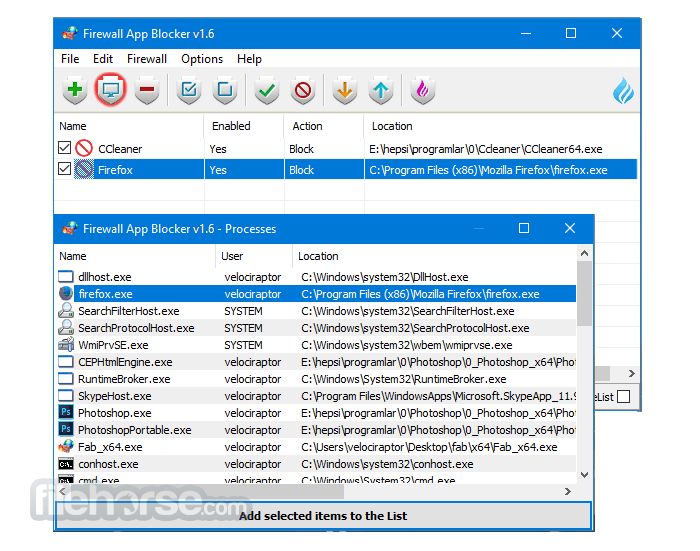This screenshot has width=700, height=551.
Task: Sort processes by User column header
Action: click(254, 256)
